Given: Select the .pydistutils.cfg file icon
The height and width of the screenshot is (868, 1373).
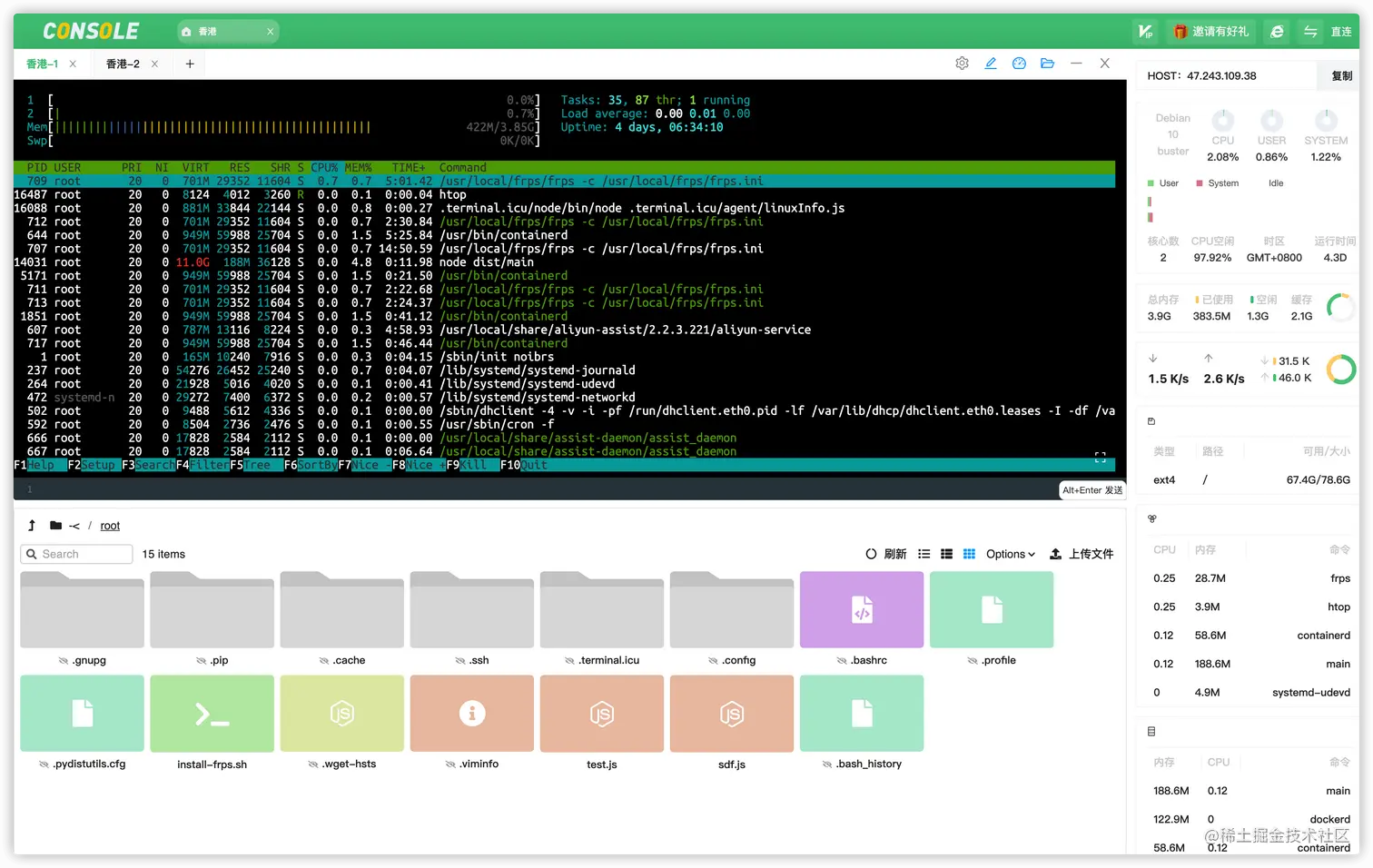Looking at the screenshot, I should click(82, 714).
